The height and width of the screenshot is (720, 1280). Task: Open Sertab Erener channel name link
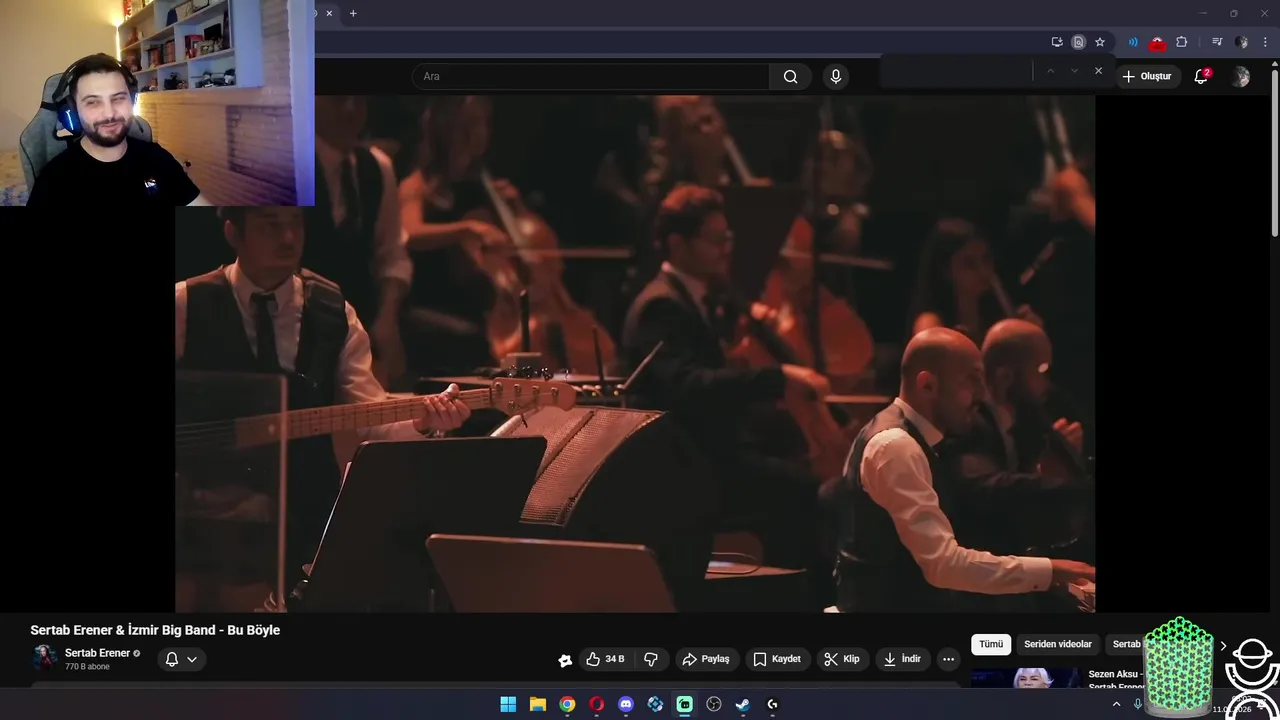tap(97, 653)
